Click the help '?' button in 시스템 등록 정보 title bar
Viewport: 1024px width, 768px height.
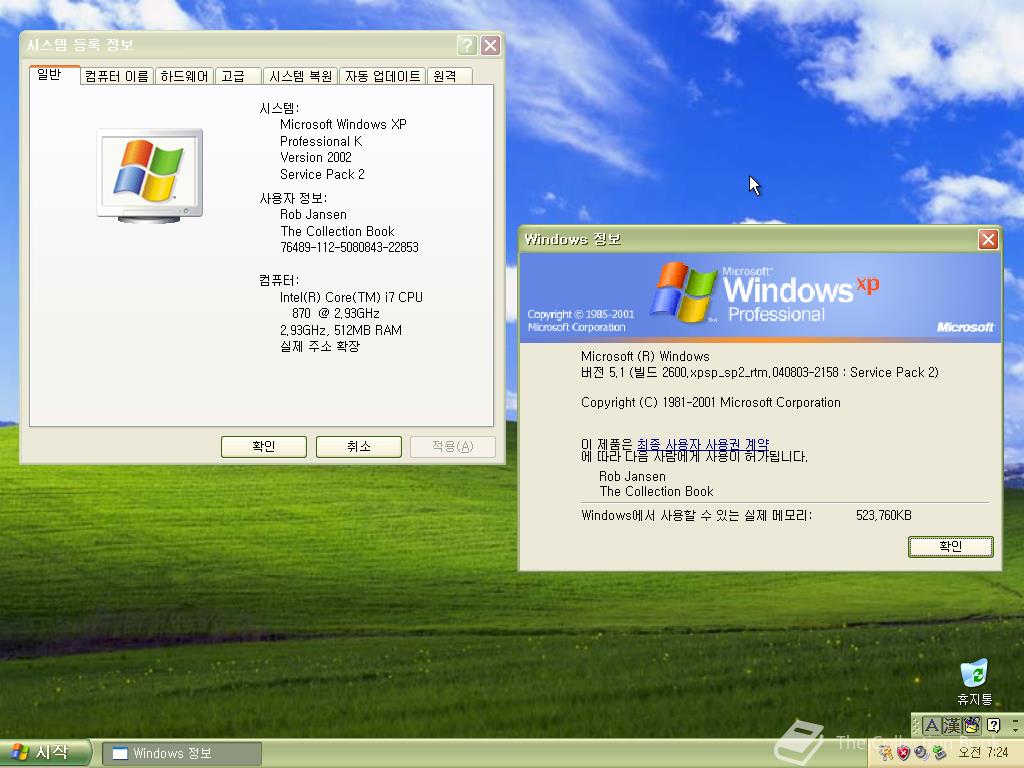click(467, 45)
